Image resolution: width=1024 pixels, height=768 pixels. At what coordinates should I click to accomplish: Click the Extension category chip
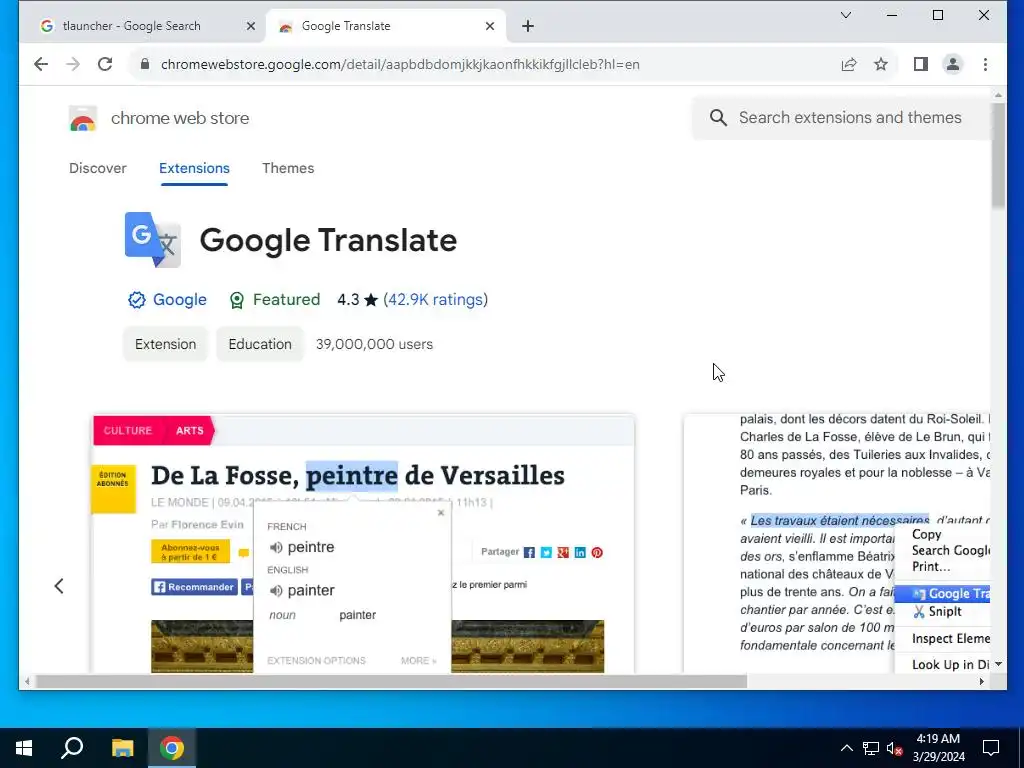click(x=165, y=344)
